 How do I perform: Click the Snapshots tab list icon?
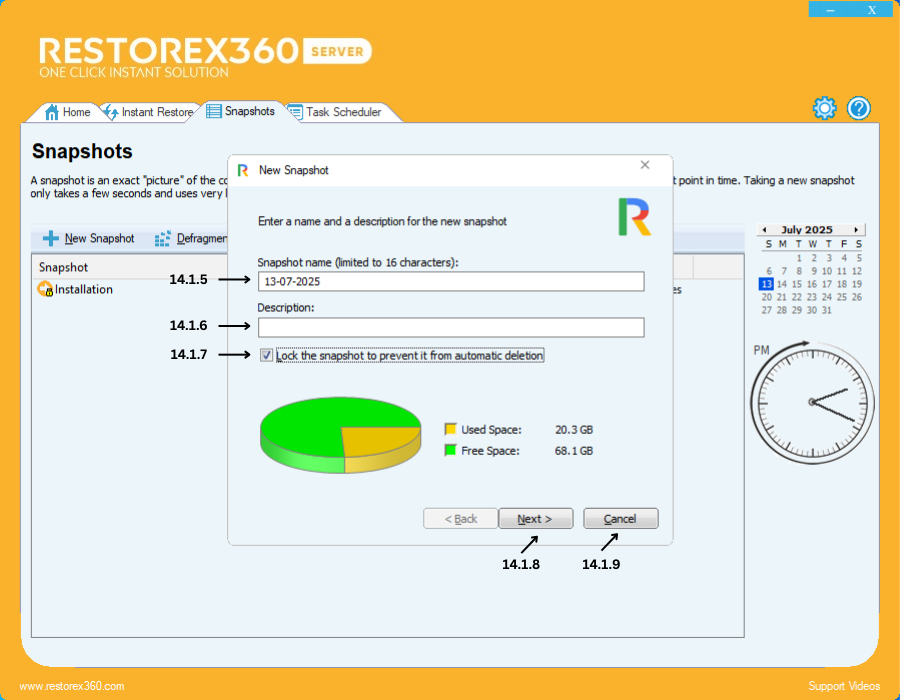[214, 111]
